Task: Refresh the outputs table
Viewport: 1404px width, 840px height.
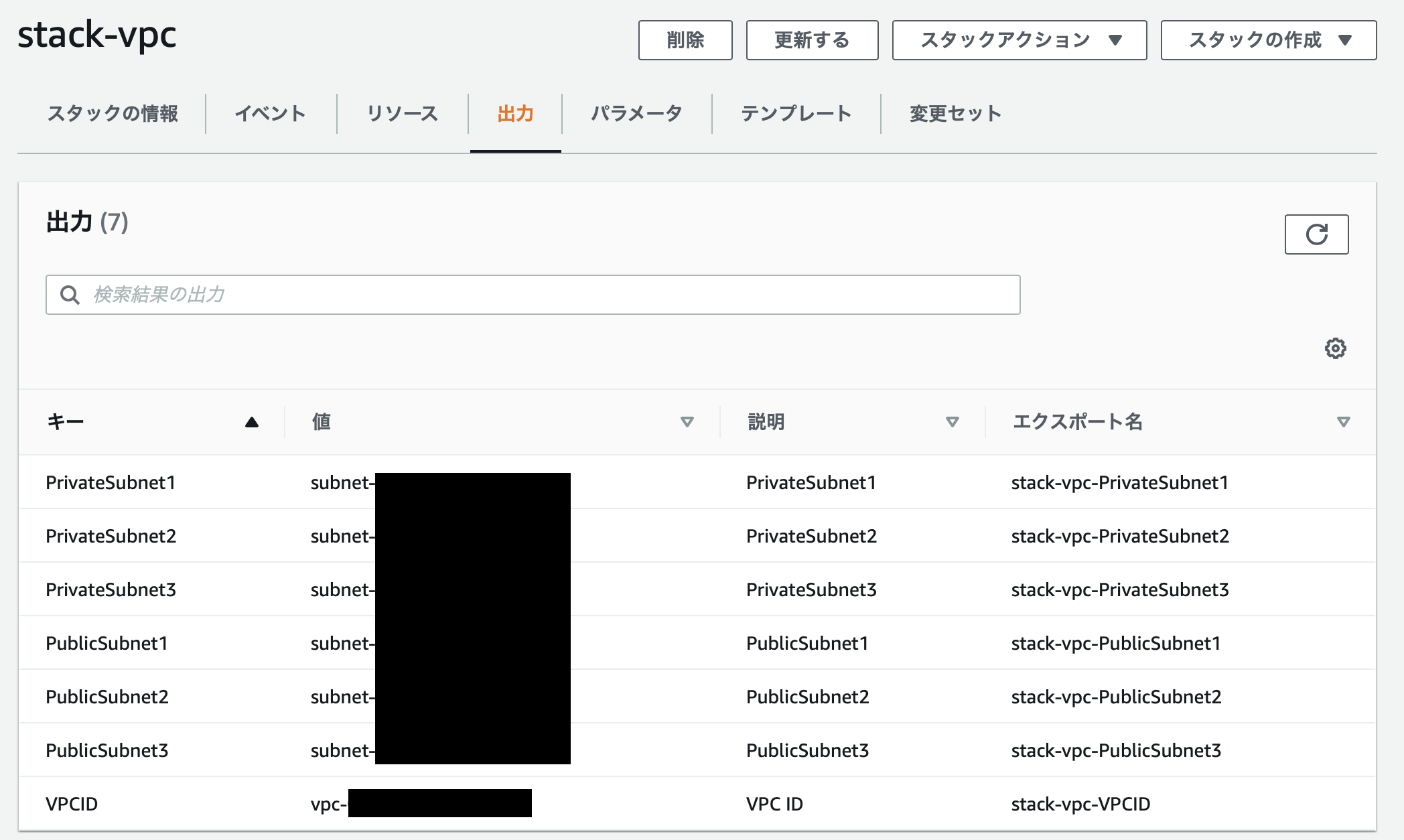Action: pos(1316,234)
